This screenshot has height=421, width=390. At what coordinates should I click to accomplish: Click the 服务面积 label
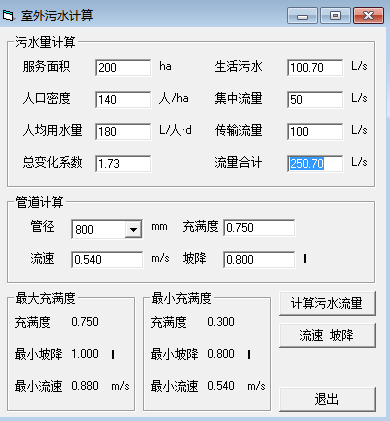point(46,67)
